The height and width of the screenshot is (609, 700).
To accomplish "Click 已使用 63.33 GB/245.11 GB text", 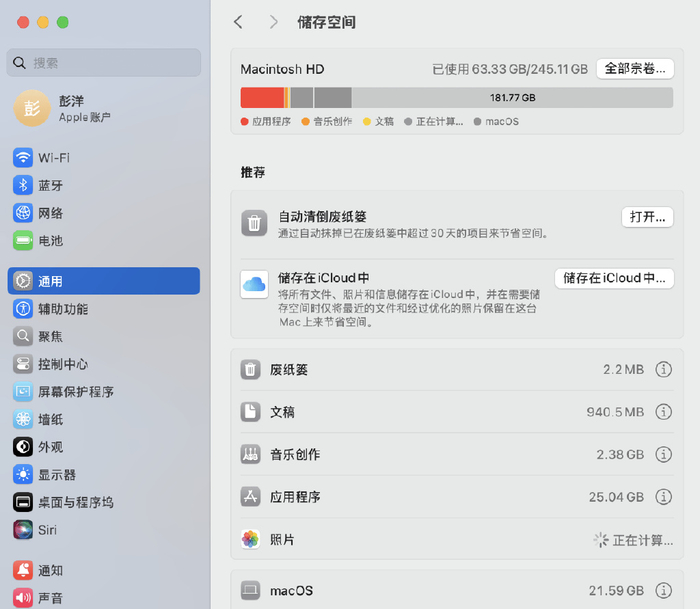I will coord(510,69).
